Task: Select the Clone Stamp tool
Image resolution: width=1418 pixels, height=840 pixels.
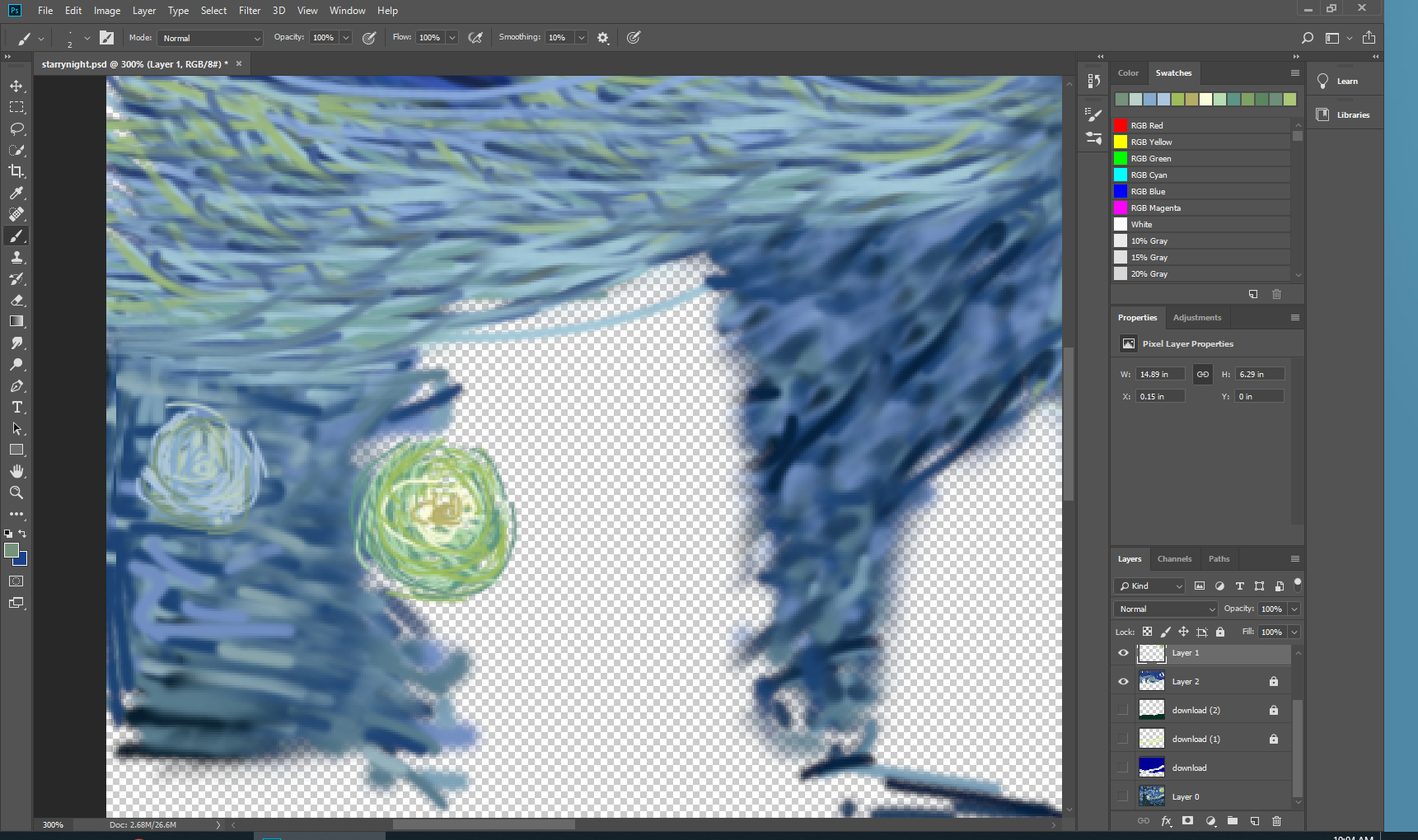Action: [x=16, y=257]
